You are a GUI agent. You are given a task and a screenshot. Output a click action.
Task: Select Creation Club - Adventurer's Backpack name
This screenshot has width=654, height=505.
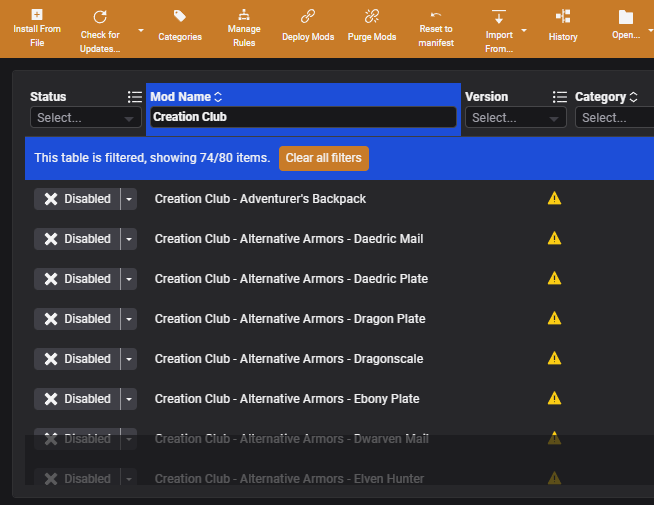pos(260,199)
